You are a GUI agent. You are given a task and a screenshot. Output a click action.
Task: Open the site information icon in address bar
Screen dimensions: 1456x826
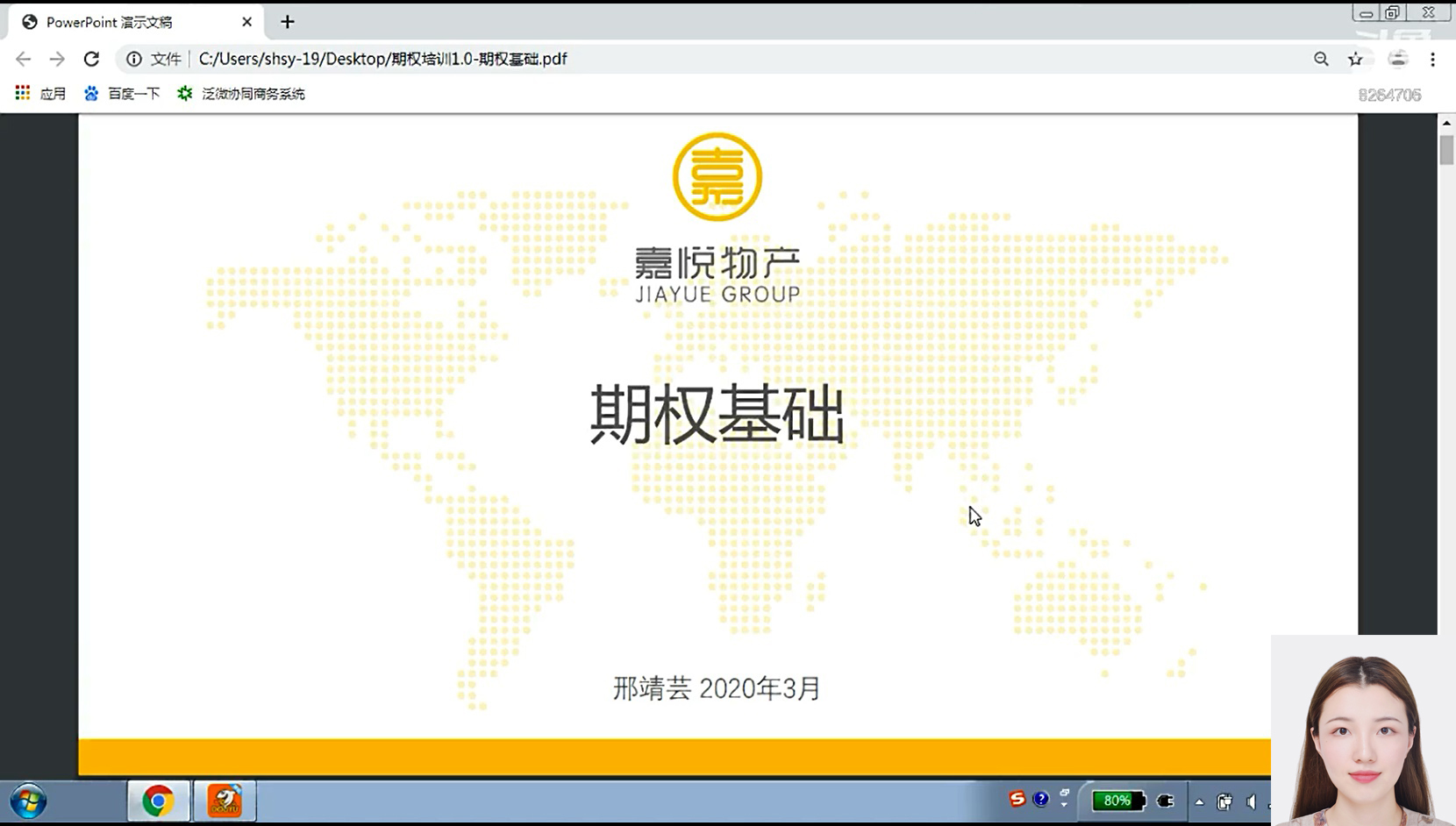[134, 59]
